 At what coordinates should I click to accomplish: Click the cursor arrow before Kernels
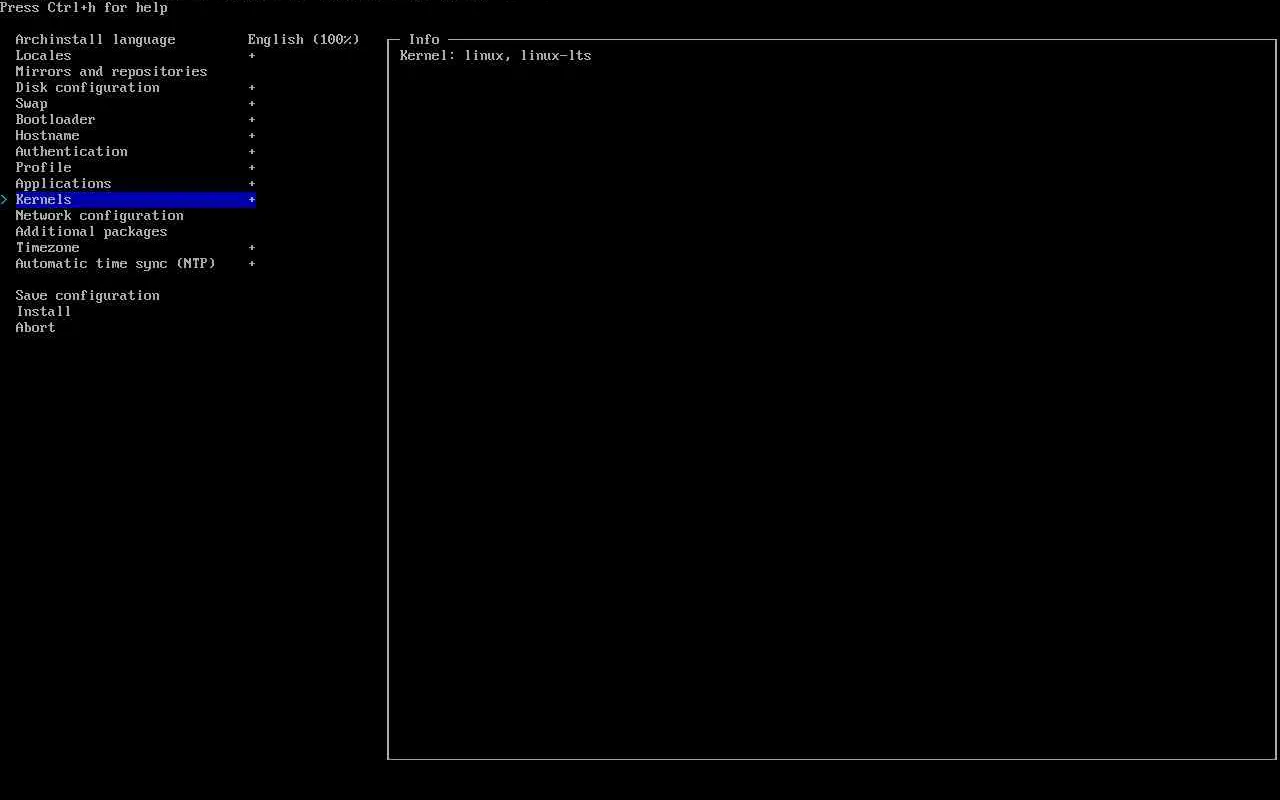(4, 199)
